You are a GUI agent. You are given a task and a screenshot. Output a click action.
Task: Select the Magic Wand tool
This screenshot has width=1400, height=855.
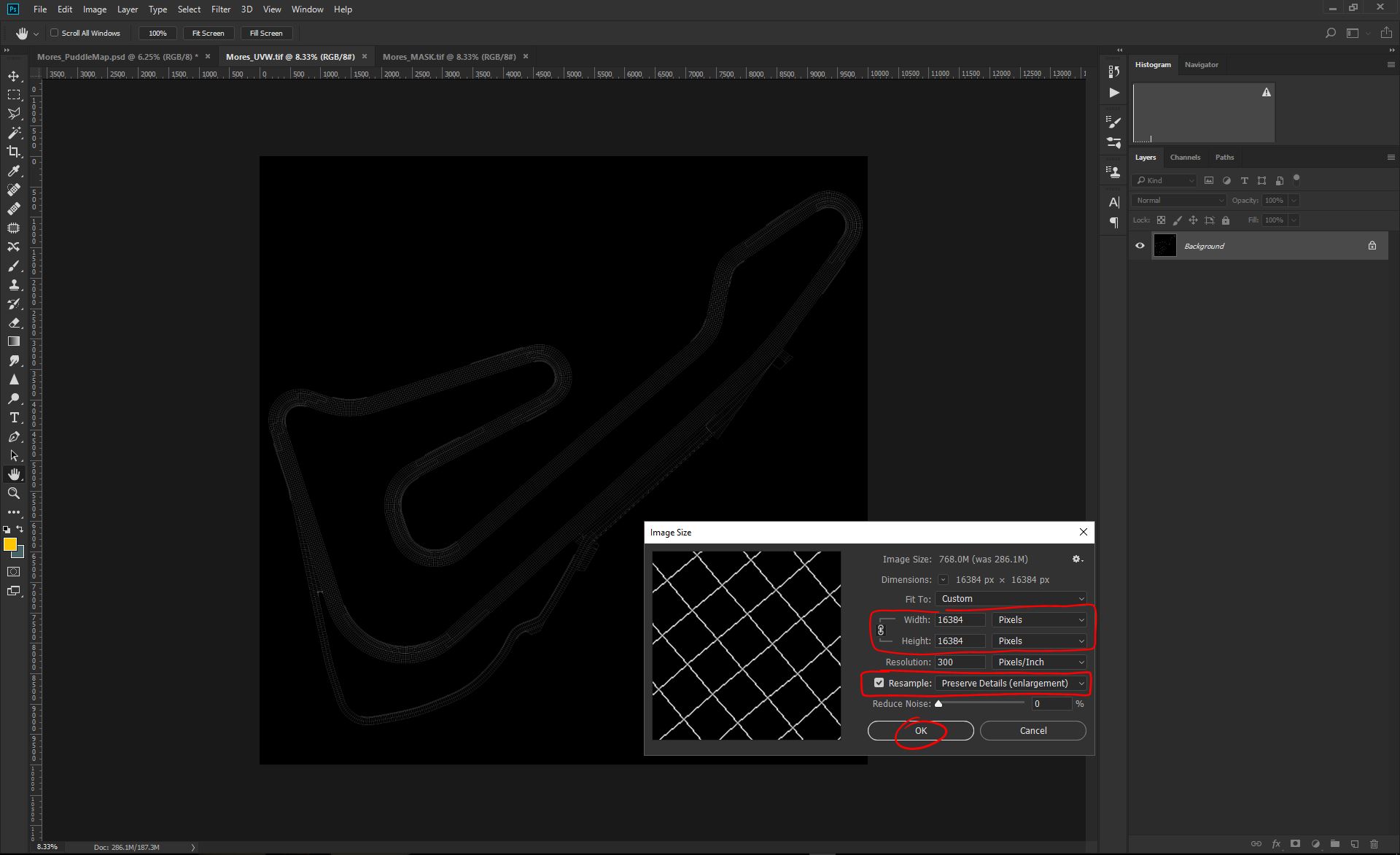click(x=14, y=133)
